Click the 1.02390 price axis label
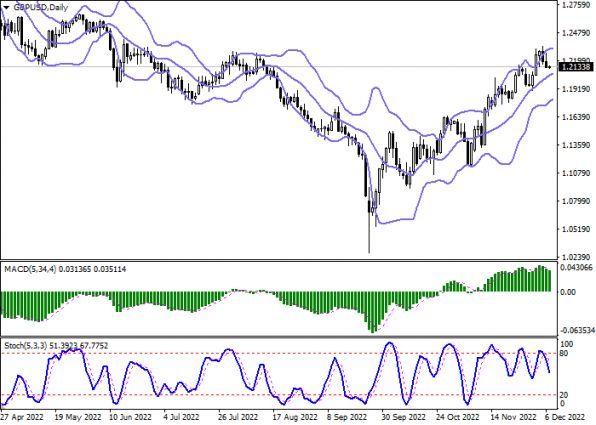596x425 pixels. pyautogui.click(x=577, y=257)
